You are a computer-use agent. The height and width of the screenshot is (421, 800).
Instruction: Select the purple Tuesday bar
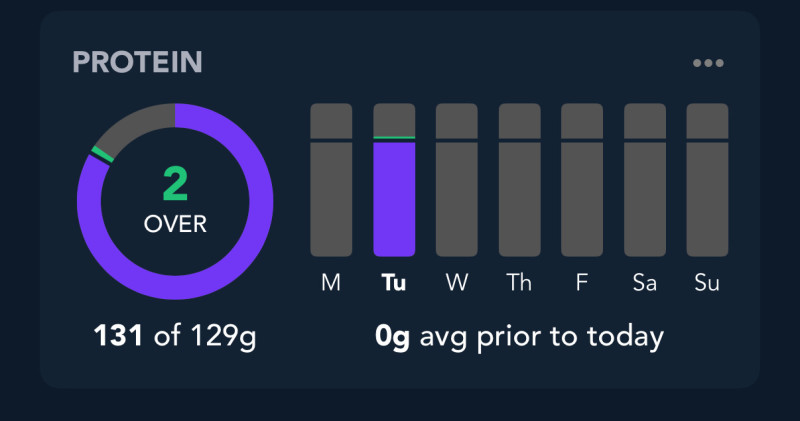pos(394,198)
